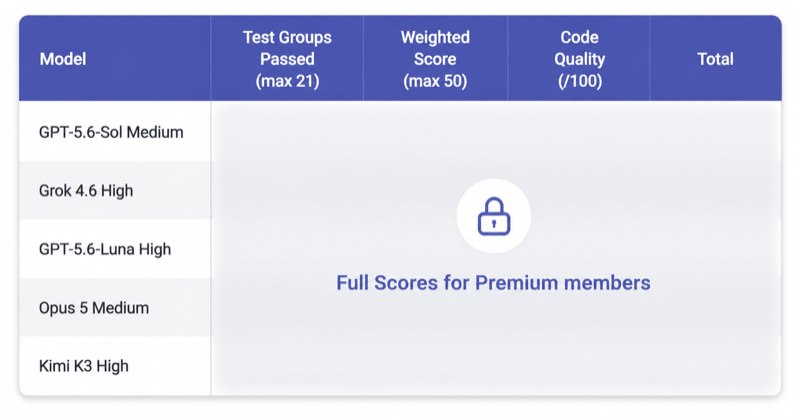Click the Total column header
The image size is (800, 420).
(715, 59)
